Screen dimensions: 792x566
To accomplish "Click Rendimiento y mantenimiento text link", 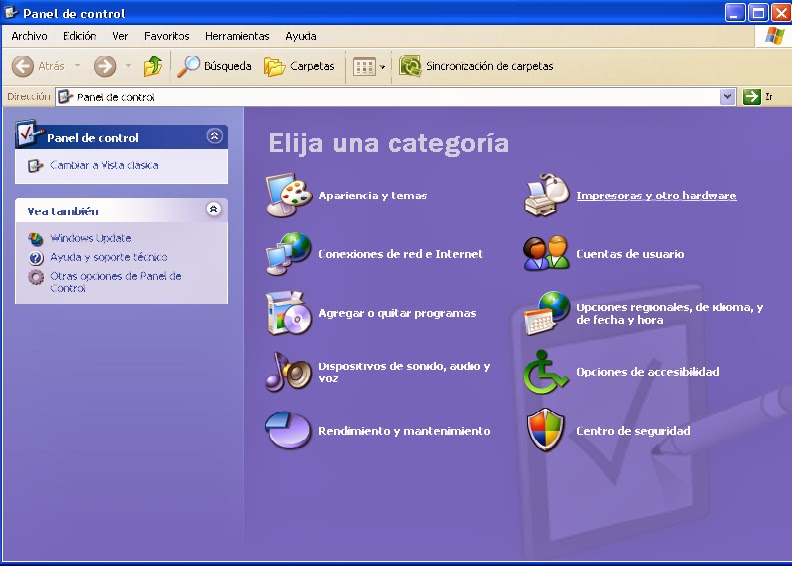I will tap(404, 431).
